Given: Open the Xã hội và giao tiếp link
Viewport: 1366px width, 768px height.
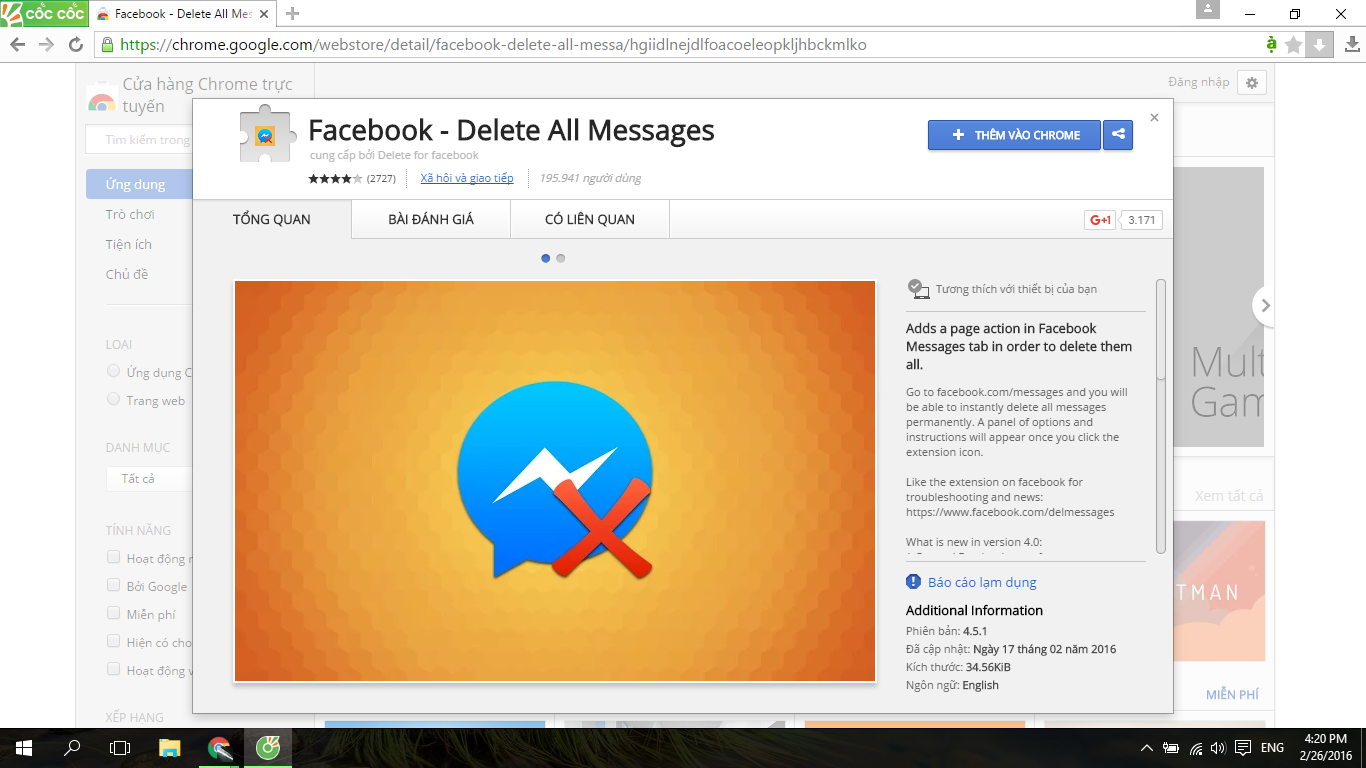Looking at the screenshot, I should (467, 178).
